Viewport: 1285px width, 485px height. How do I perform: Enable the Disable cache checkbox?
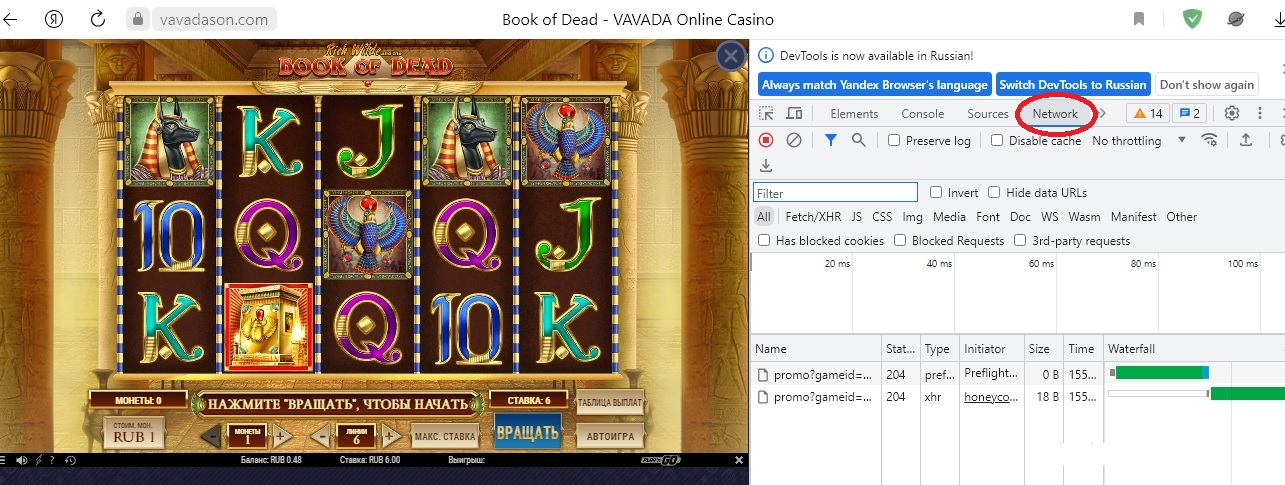coord(997,141)
